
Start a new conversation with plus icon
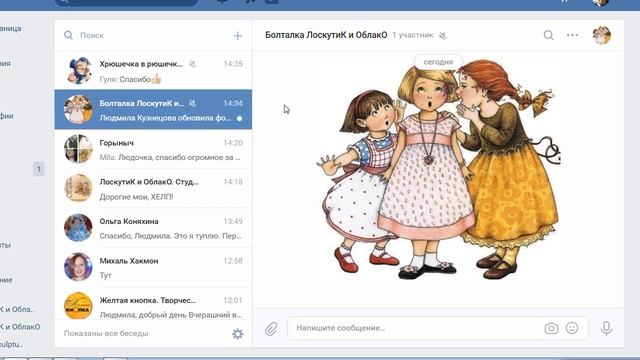pyautogui.click(x=238, y=36)
